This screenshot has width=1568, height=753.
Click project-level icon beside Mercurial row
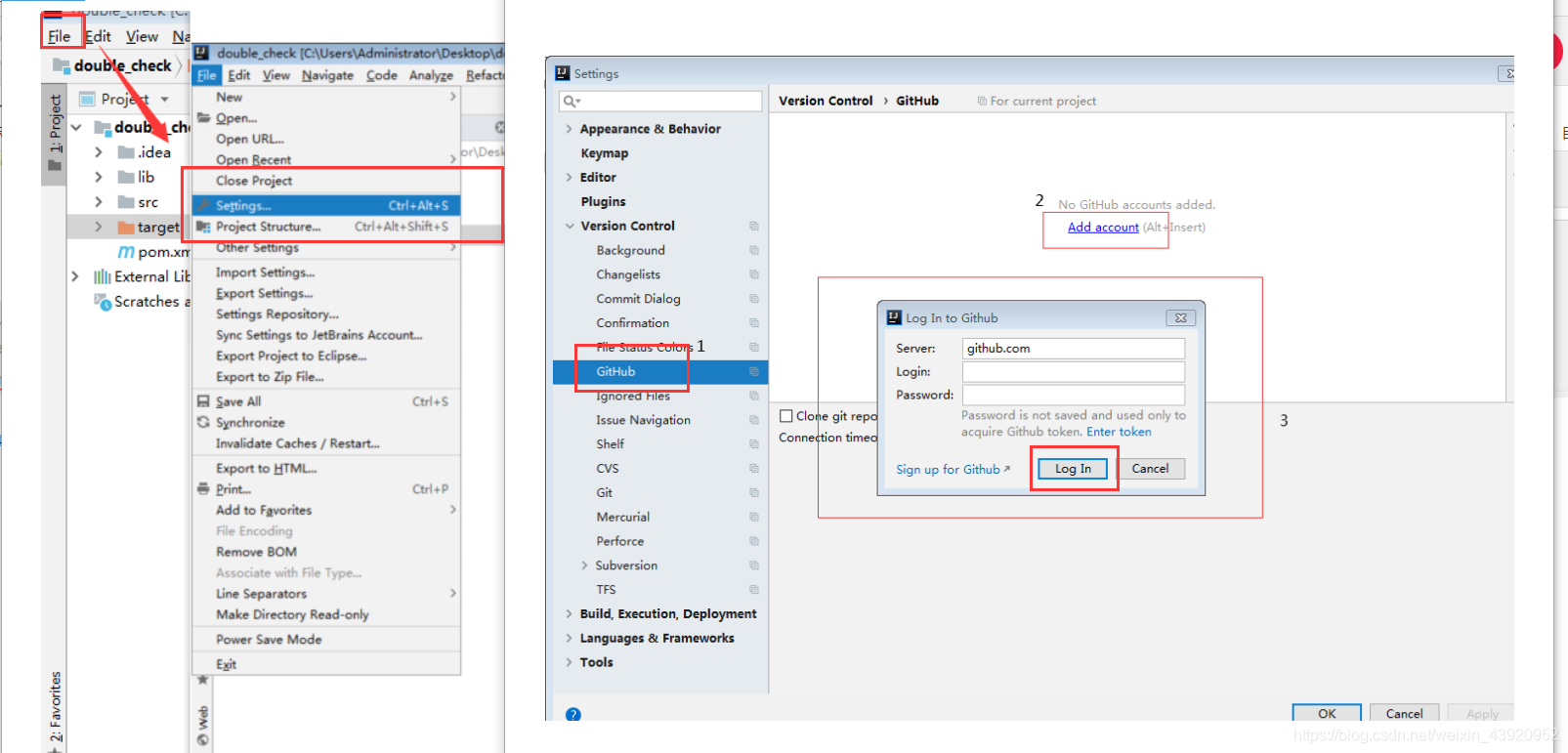tap(754, 517)
